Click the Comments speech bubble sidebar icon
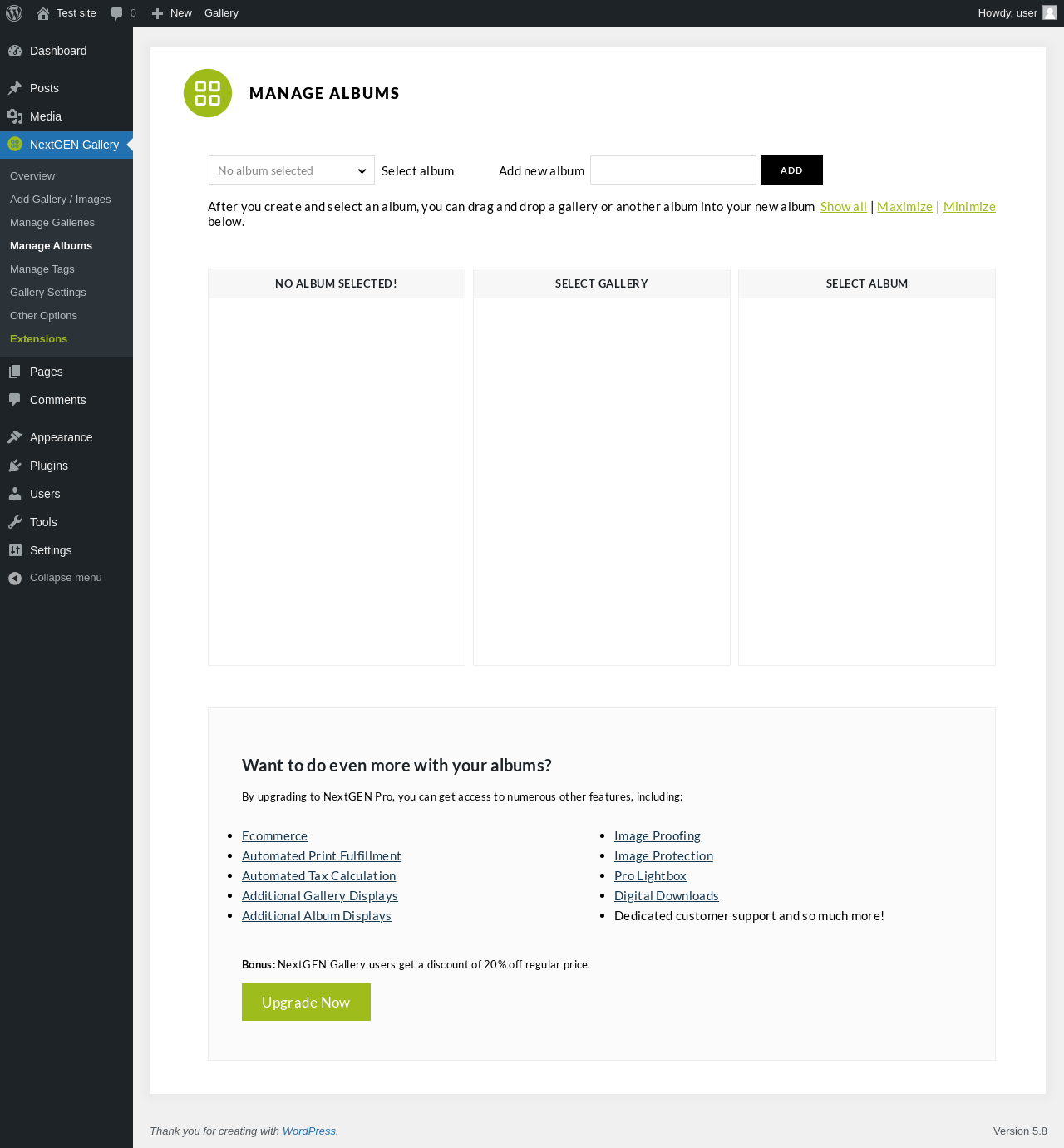The image size is (1064, 1148). click(x=15, y=400)
